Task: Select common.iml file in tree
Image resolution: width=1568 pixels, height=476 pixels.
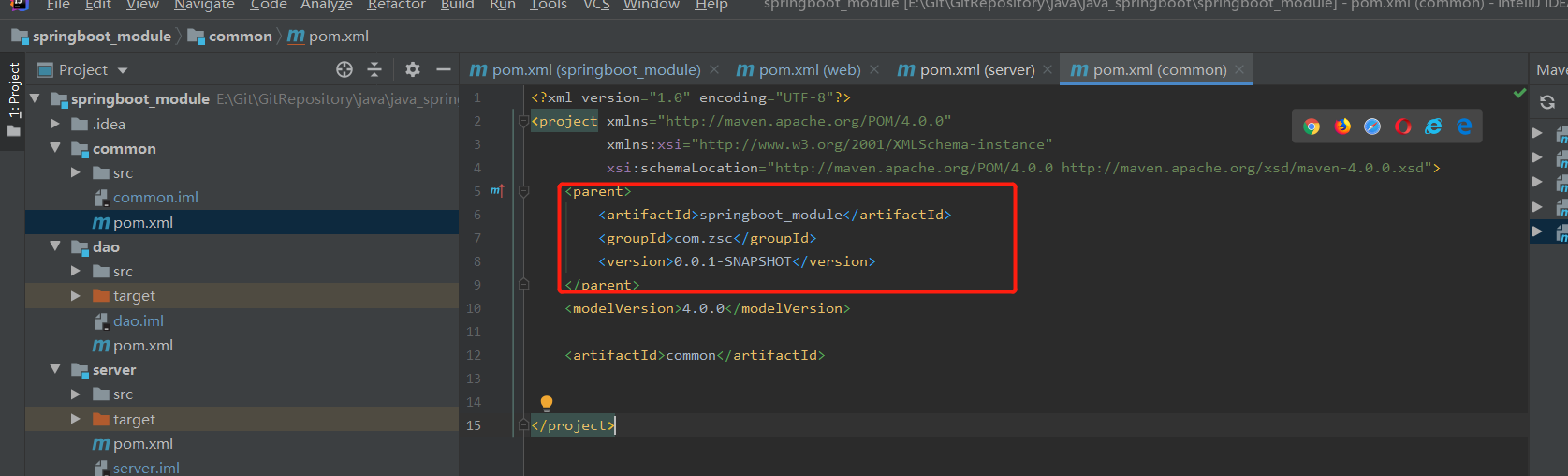Action: 155,198
